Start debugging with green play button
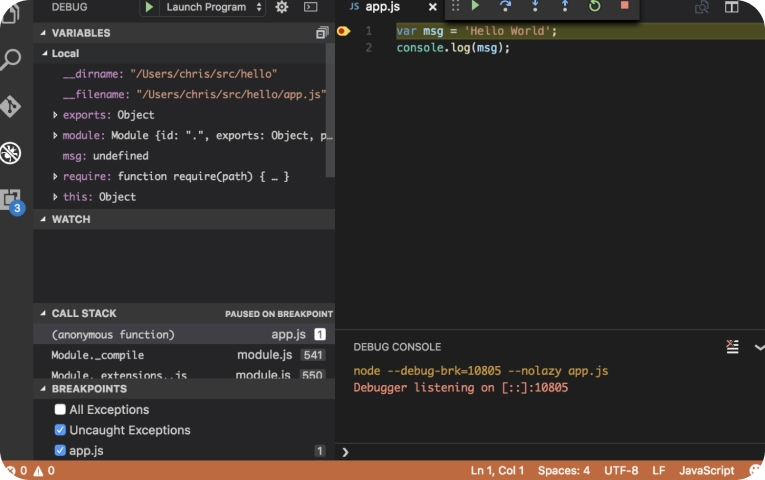The image size is (765, 480). click(x=149, y=7)
